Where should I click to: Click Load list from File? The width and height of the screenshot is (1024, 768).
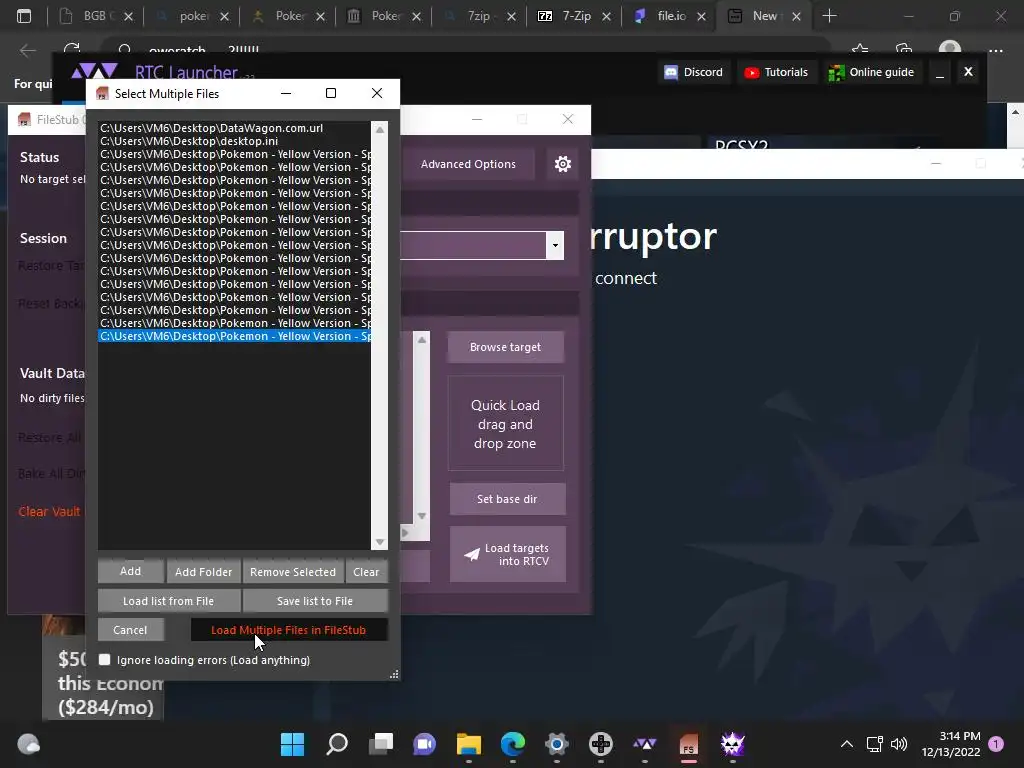click(x=168, y=601)
